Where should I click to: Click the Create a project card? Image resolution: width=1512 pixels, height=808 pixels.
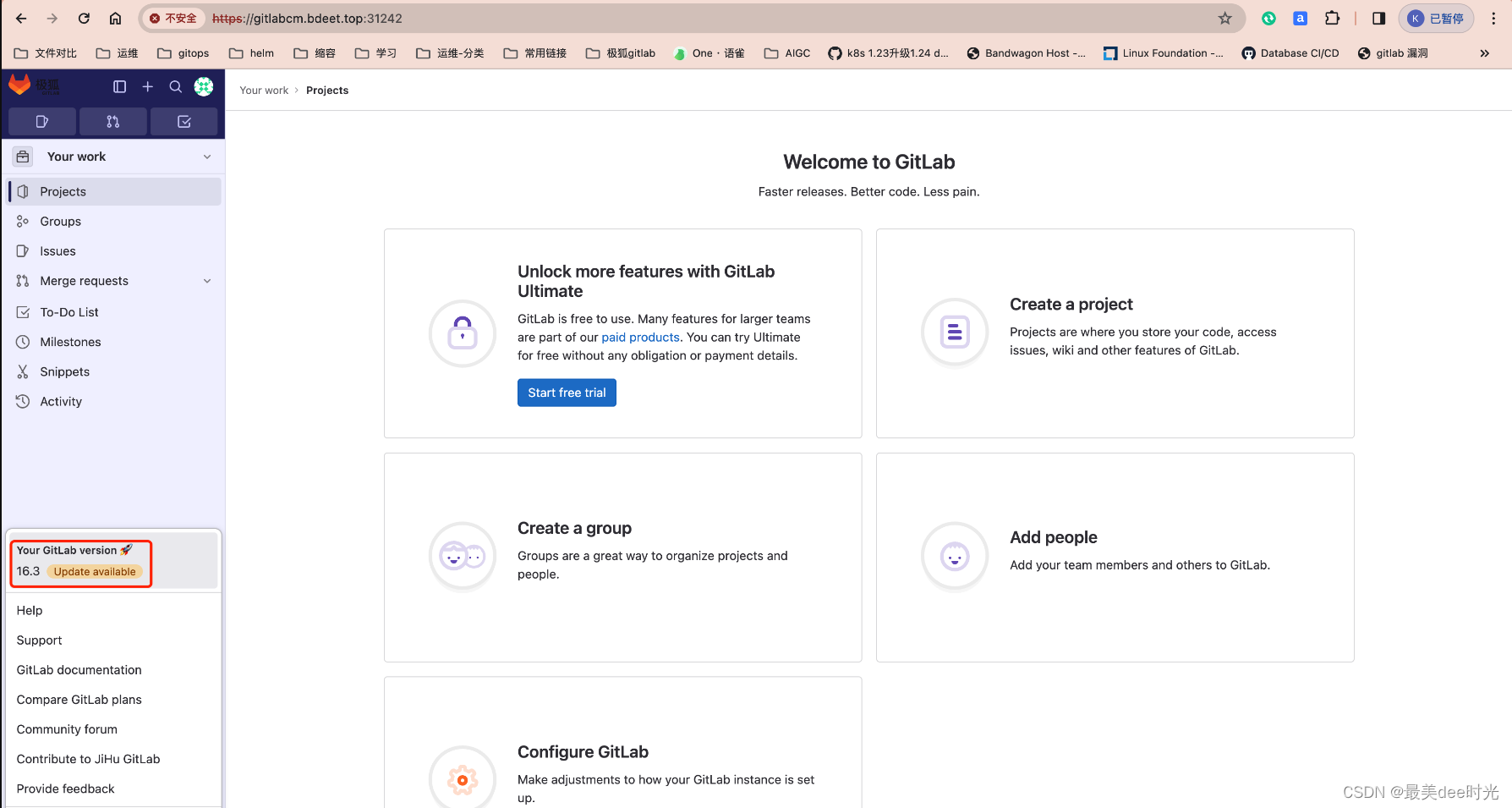coord(1115,333)
